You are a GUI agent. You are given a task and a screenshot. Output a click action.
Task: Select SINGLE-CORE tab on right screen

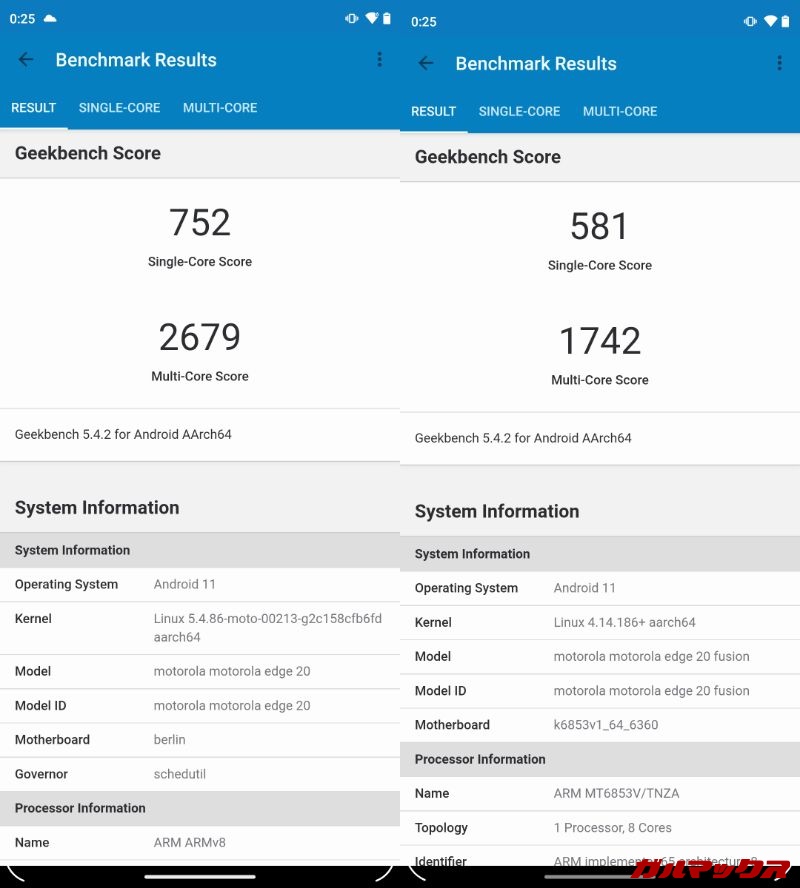click(x=519, y=112)
